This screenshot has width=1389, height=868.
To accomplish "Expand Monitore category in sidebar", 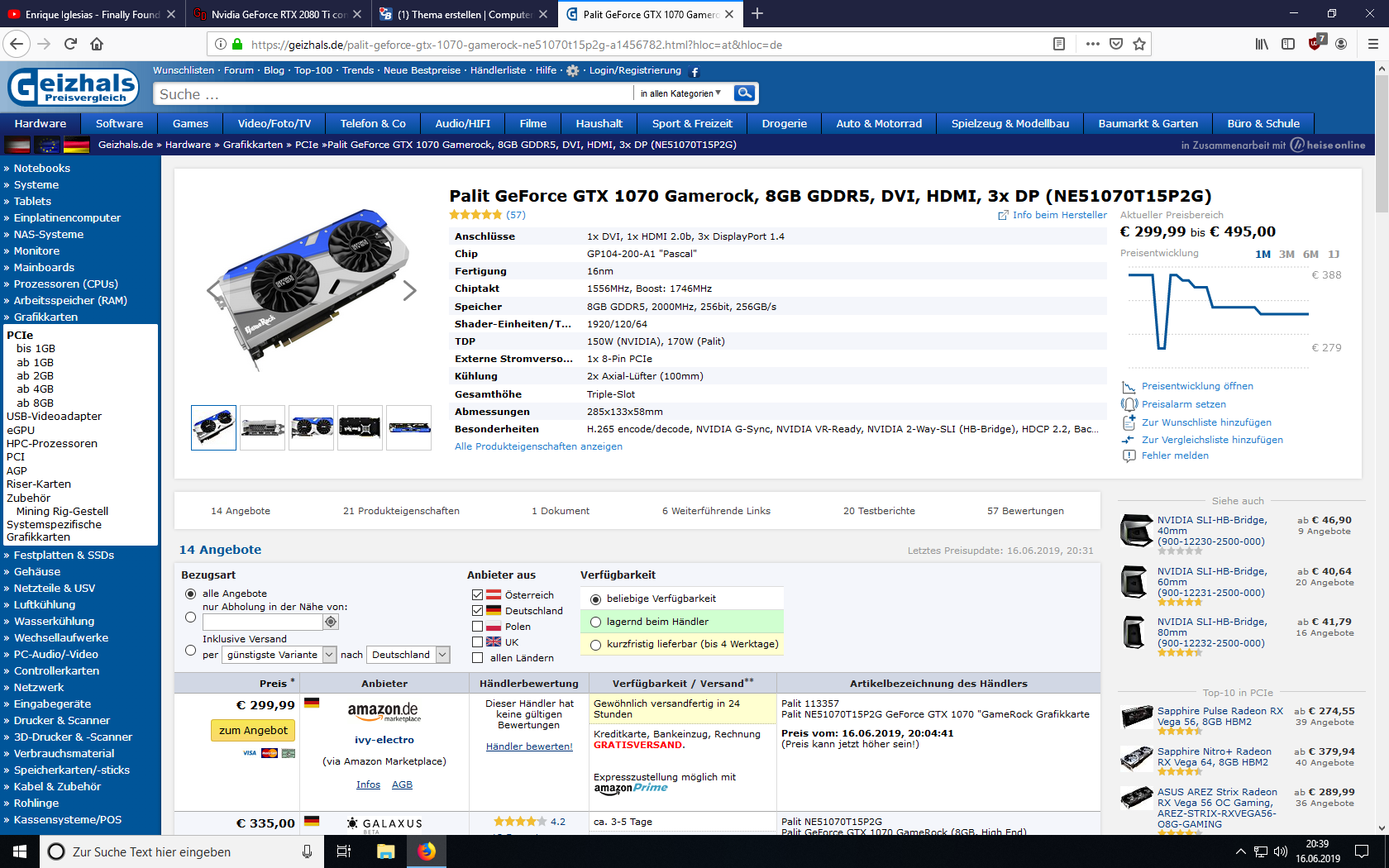I will pos(36,251).
